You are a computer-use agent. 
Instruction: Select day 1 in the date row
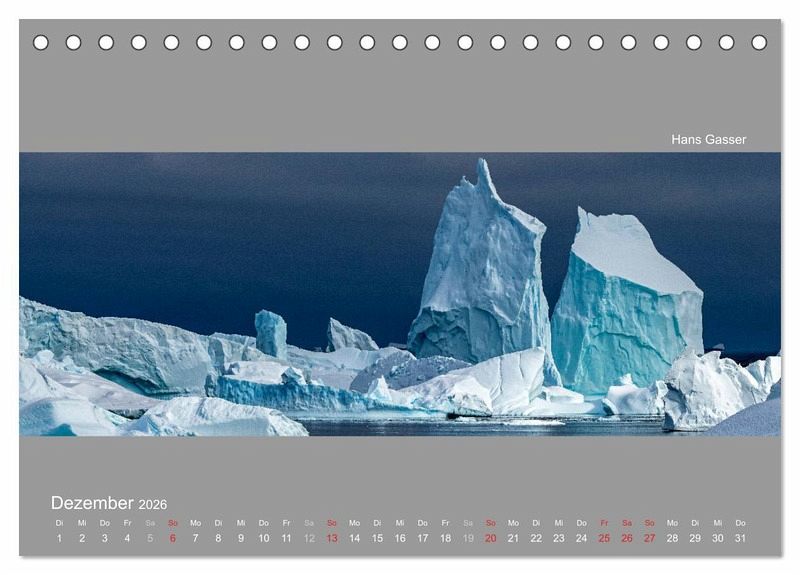click(x=59, y=538)
